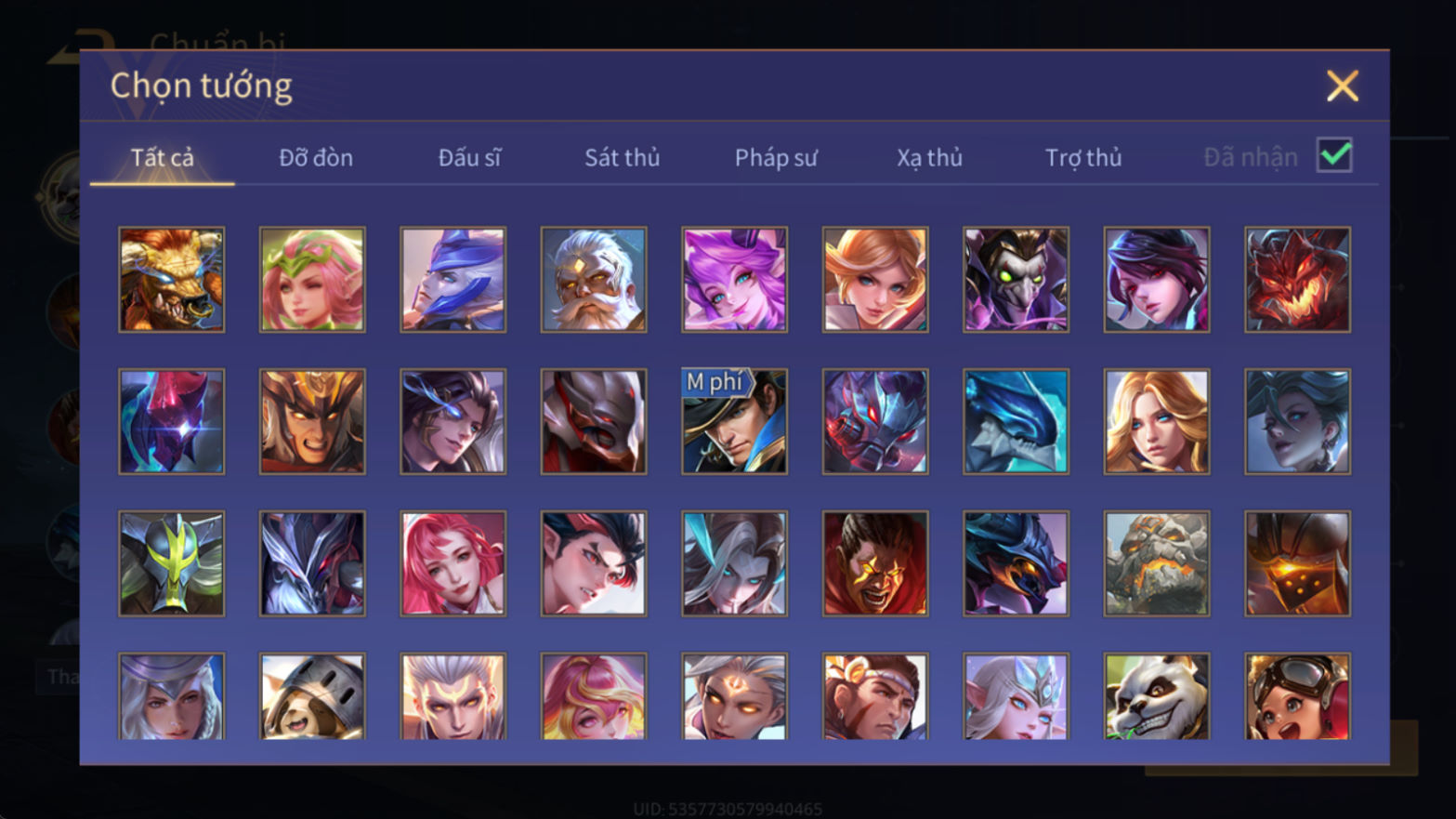Select the bull-headed minotaur hero portrait

pos(172,280)
